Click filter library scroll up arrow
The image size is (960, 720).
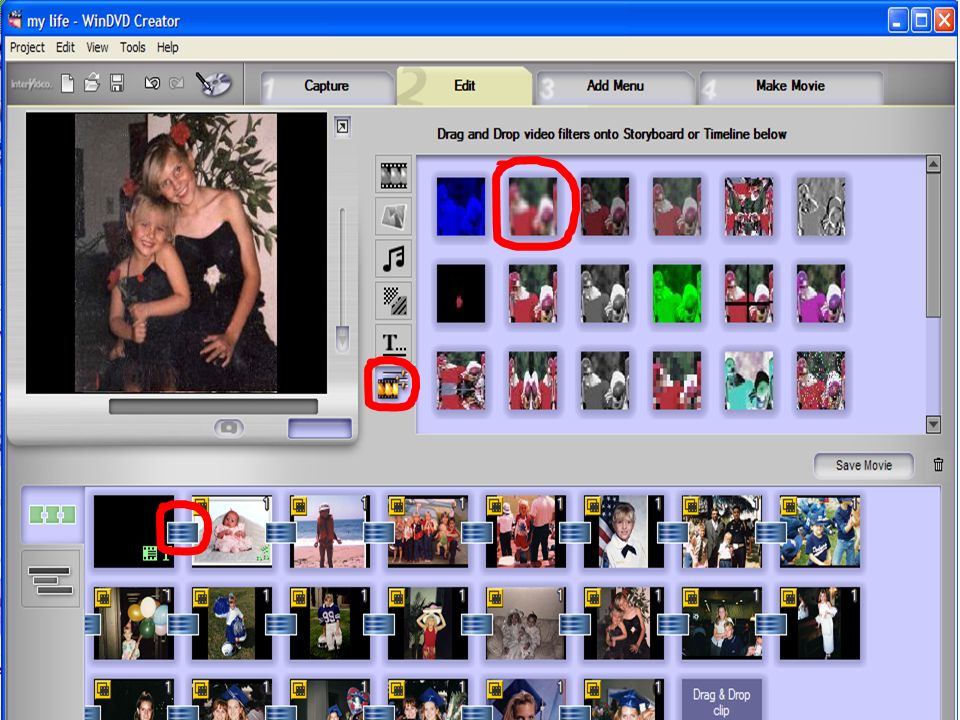click(933, 164)
